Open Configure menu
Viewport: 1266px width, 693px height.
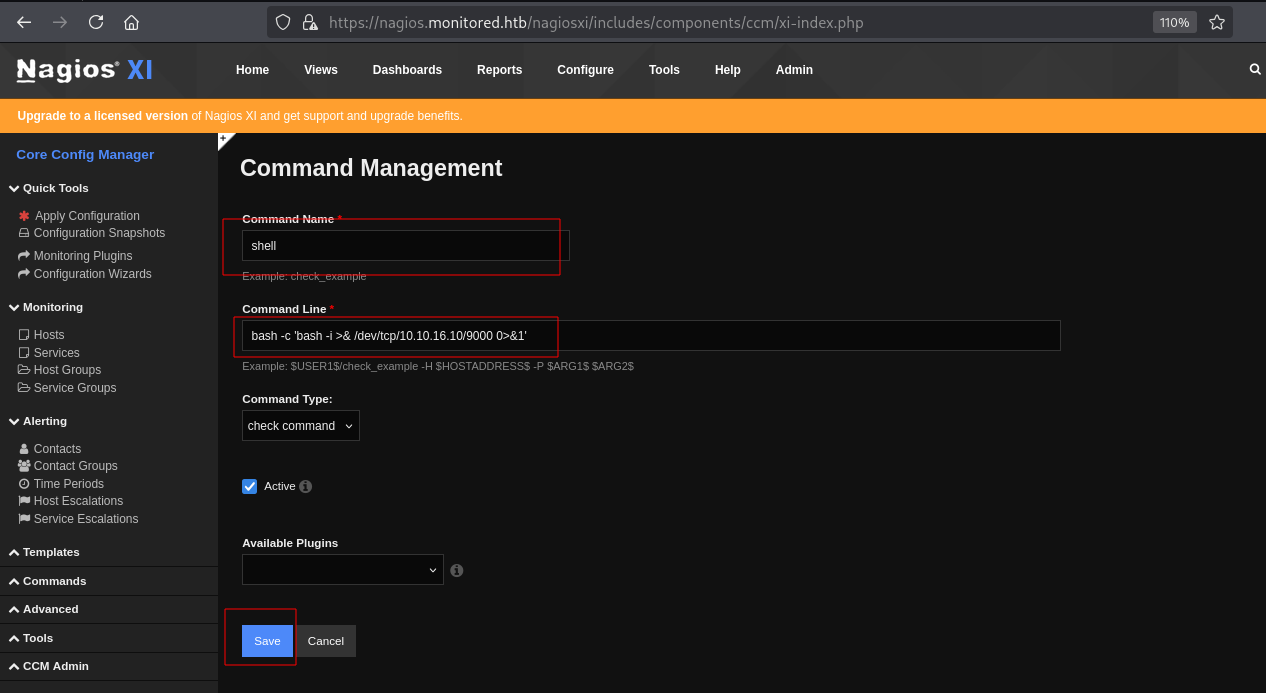click(x=585, y=70)
